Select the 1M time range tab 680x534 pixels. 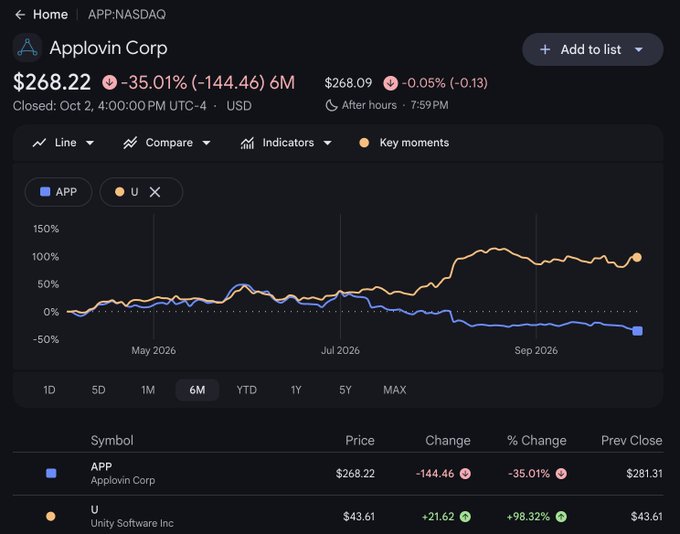click(x=148, y=390)
